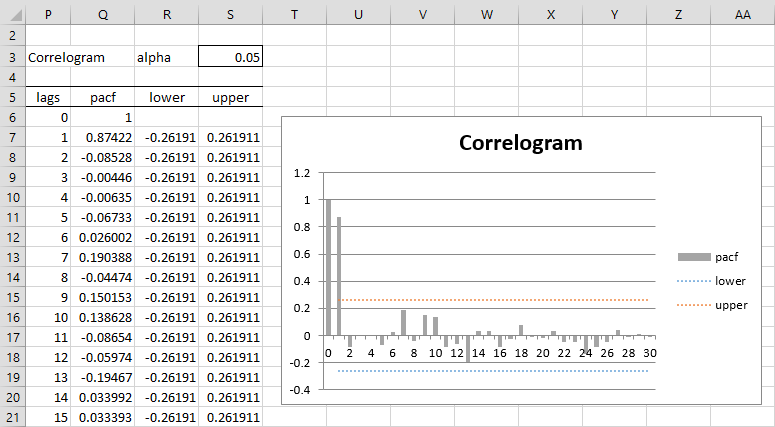Select column AA header

click(x=742, y=14)
